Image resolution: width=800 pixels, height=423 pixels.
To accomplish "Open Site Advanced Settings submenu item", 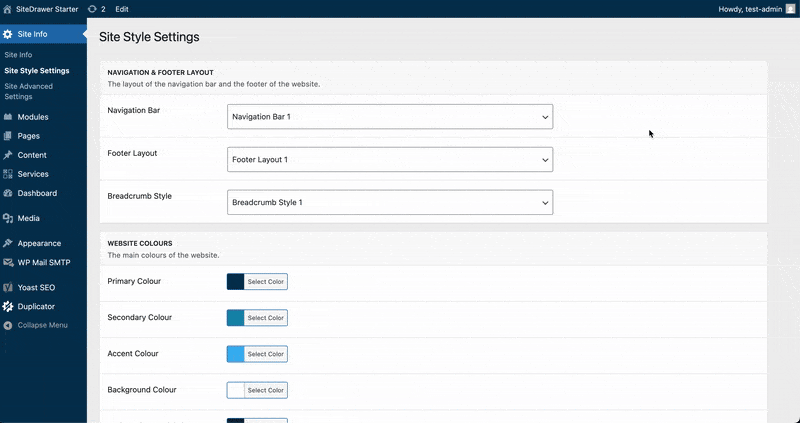I will 29,91.
